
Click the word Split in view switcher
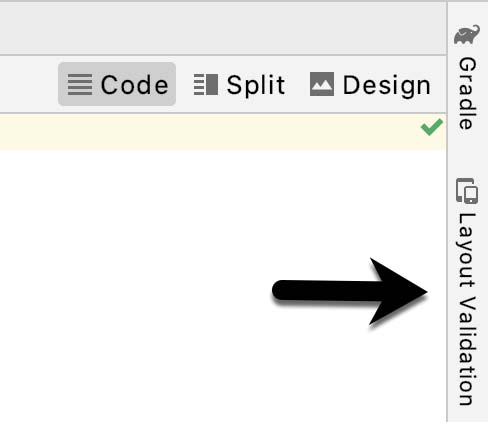pyautogui.click(x=256, y=85)
